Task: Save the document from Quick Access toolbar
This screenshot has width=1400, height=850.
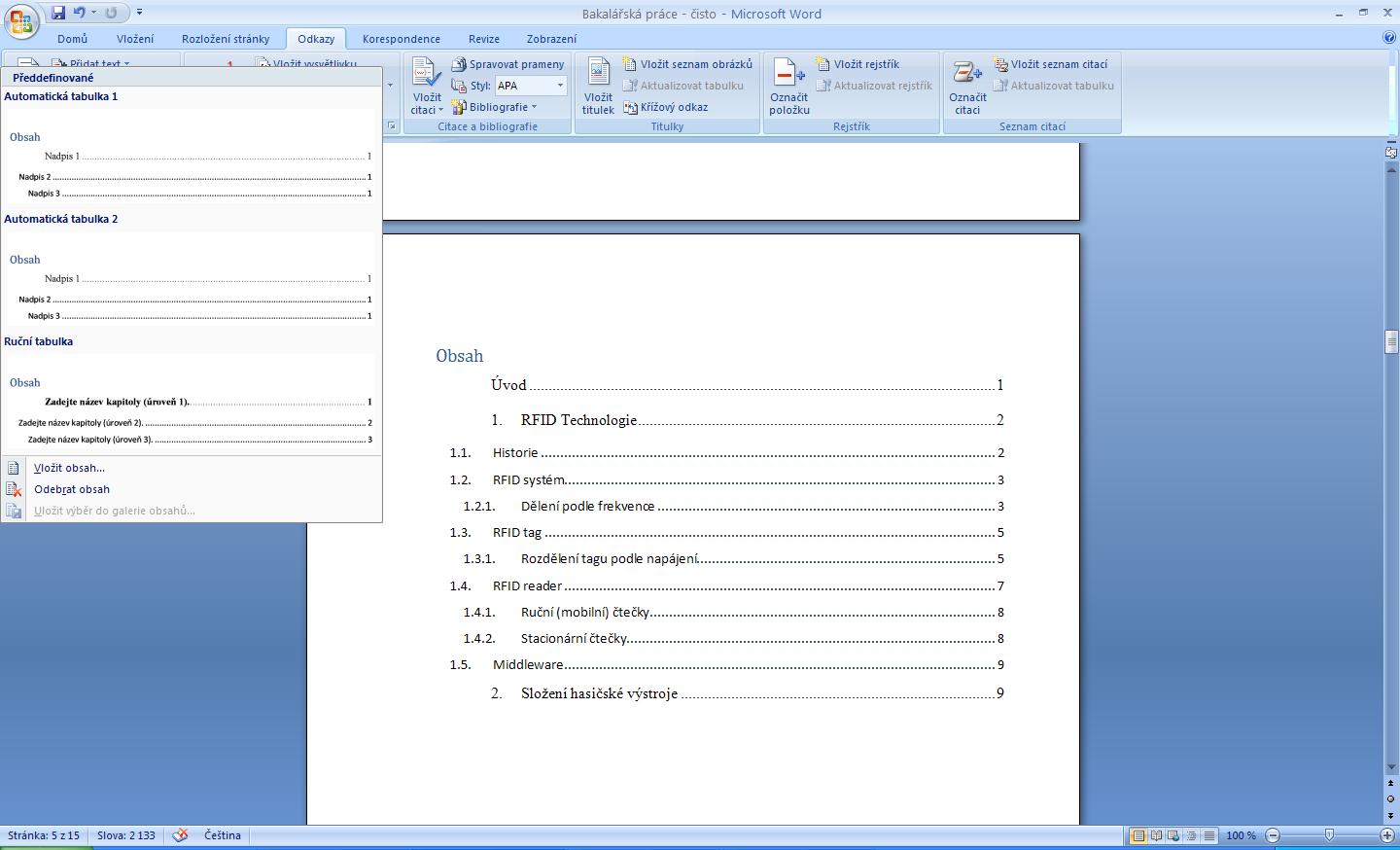Action: [x=58, y=13]
